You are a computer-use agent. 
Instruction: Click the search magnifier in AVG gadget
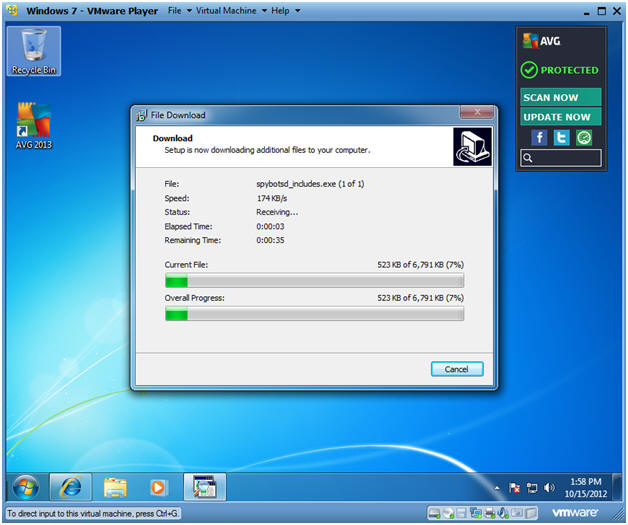point(528,158)
